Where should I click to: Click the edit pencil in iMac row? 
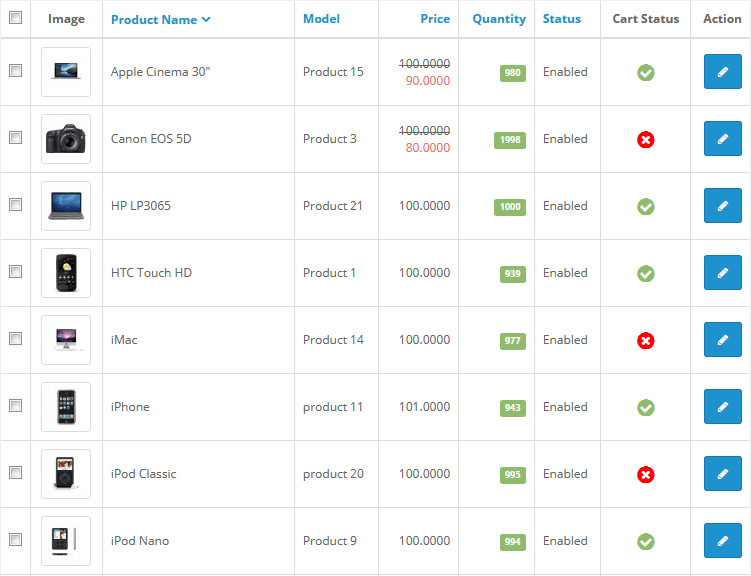click(x=722, y=339)
